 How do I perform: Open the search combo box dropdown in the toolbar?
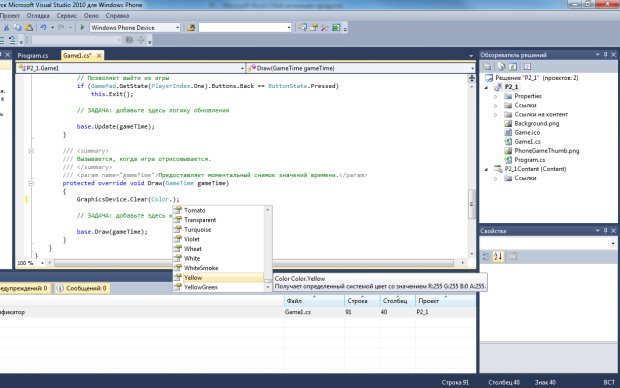click(x=289, y=28)
